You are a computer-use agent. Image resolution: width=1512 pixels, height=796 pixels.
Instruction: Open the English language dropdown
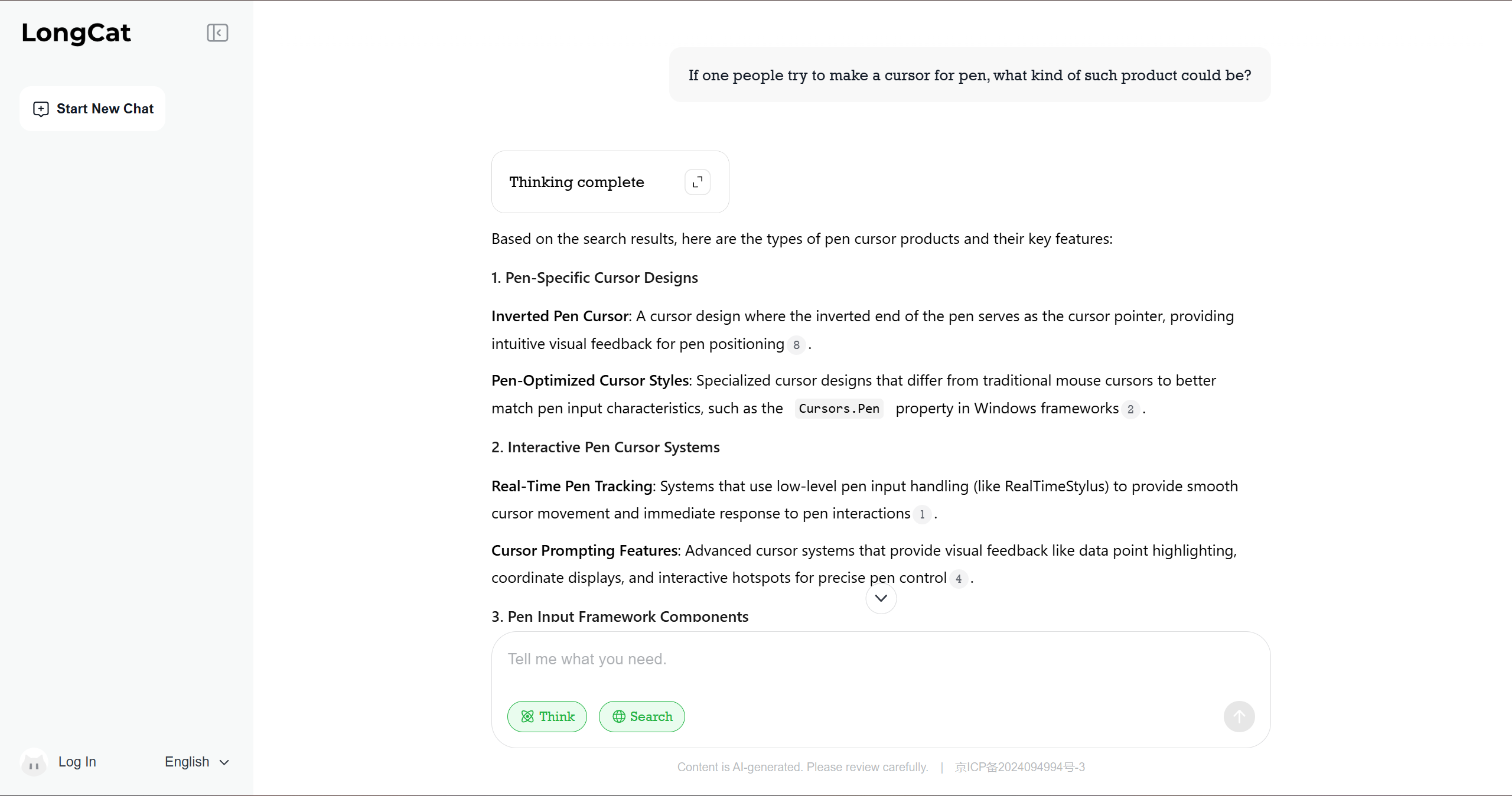click(x=197, y=762)
